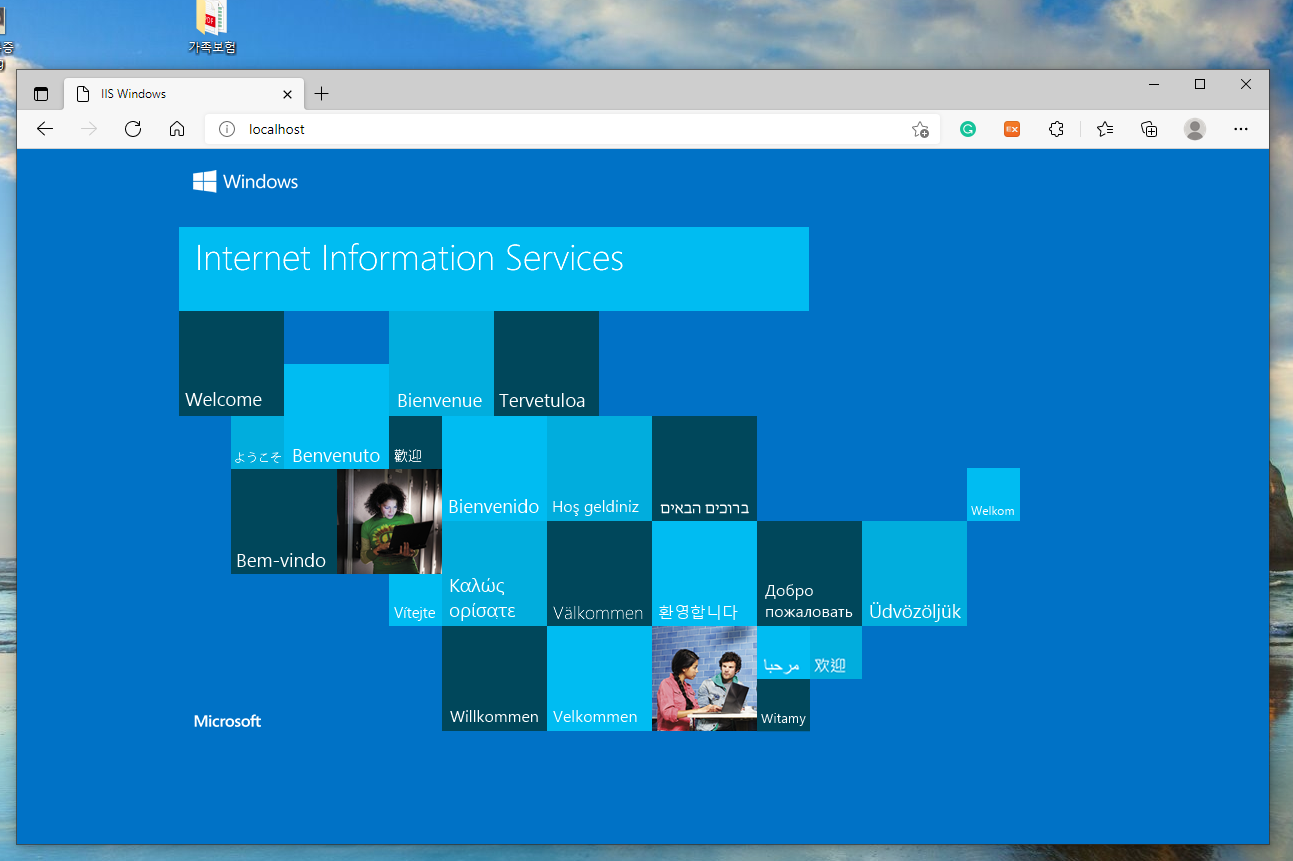Open the Favorites list icon
The height and width of the screenshot is (861, 1293).
click(1105, 129)
